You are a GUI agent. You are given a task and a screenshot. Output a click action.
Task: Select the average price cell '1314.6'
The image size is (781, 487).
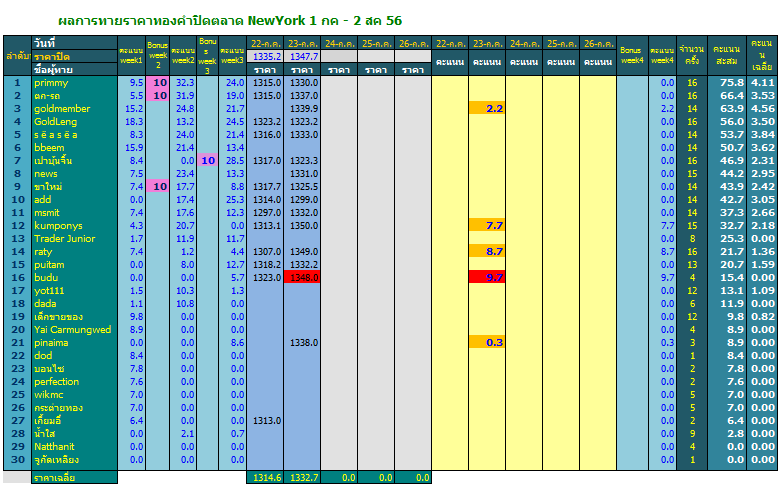pyautogui.click(x=265, y=478)
